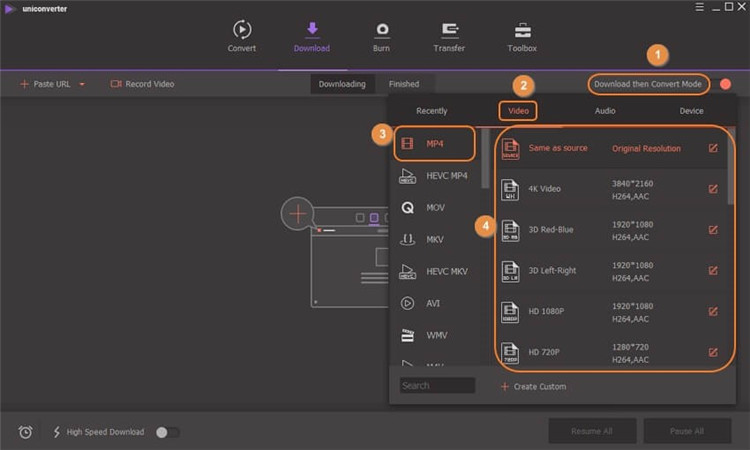This screenshot has width=750, height=450.
Task: Open the schedule alarm clock icon
Action: click(25, 432)
